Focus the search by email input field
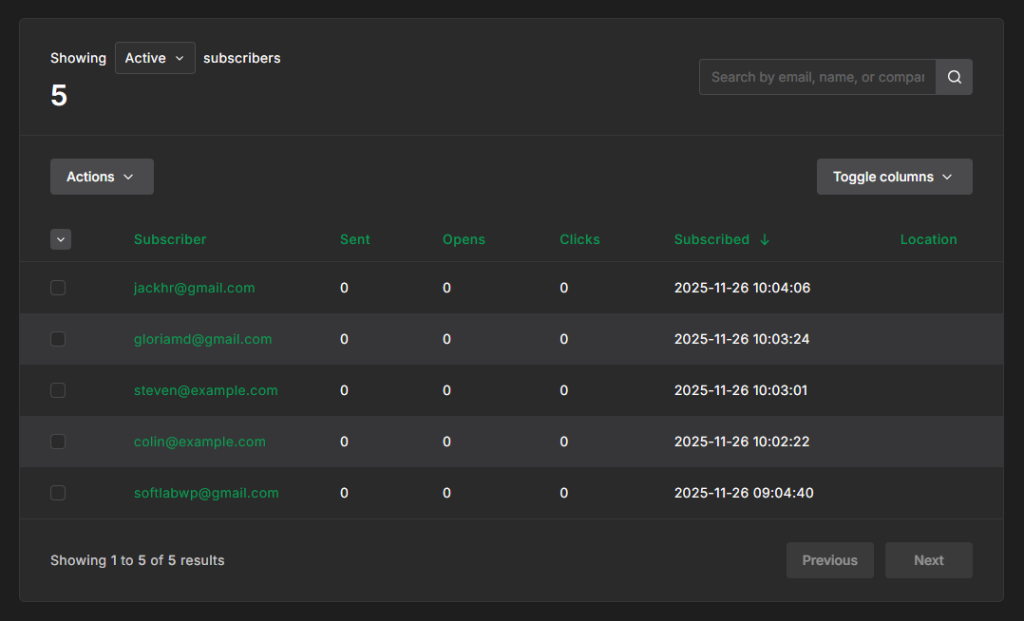Screen dimensions: 1024x621 [818, 77]
